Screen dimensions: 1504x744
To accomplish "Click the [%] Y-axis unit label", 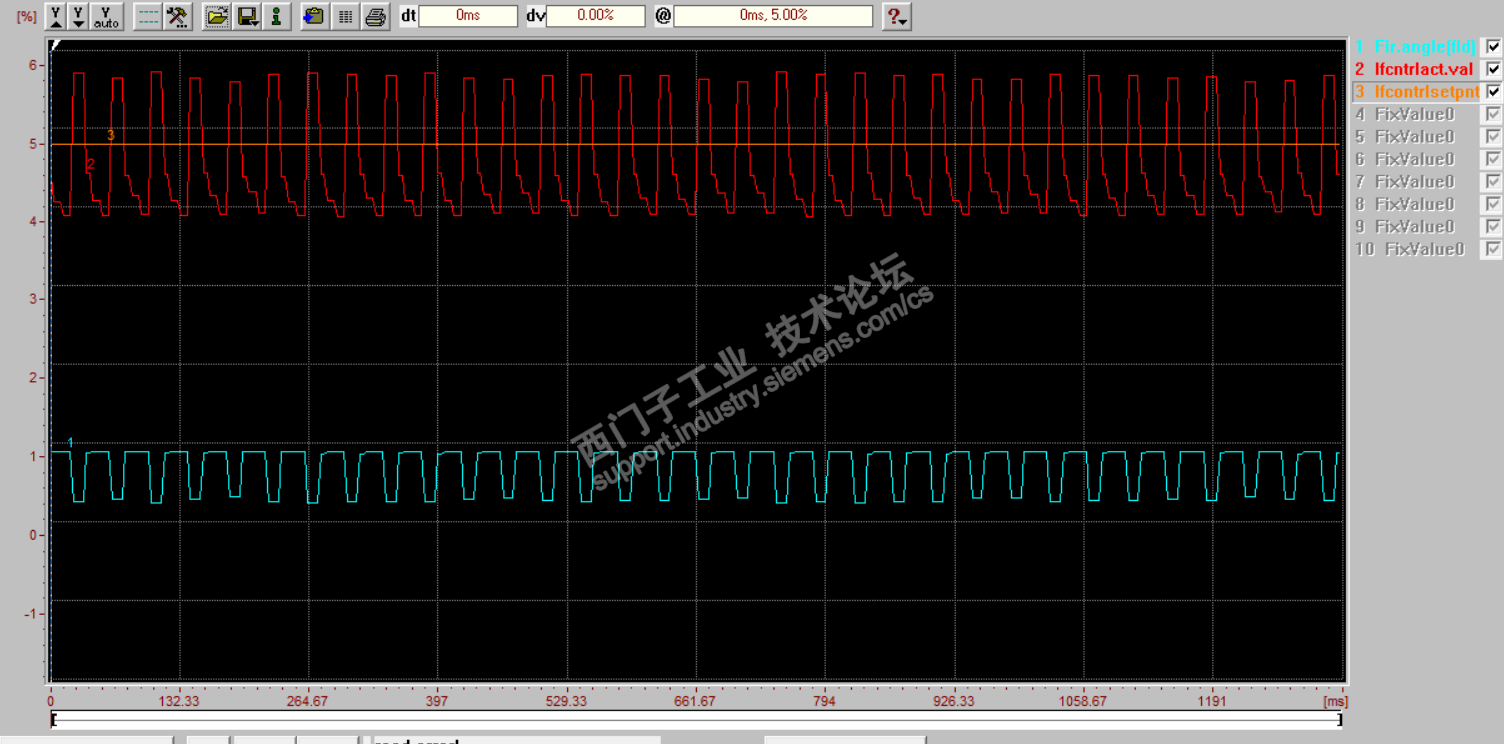I will point(26,16).
